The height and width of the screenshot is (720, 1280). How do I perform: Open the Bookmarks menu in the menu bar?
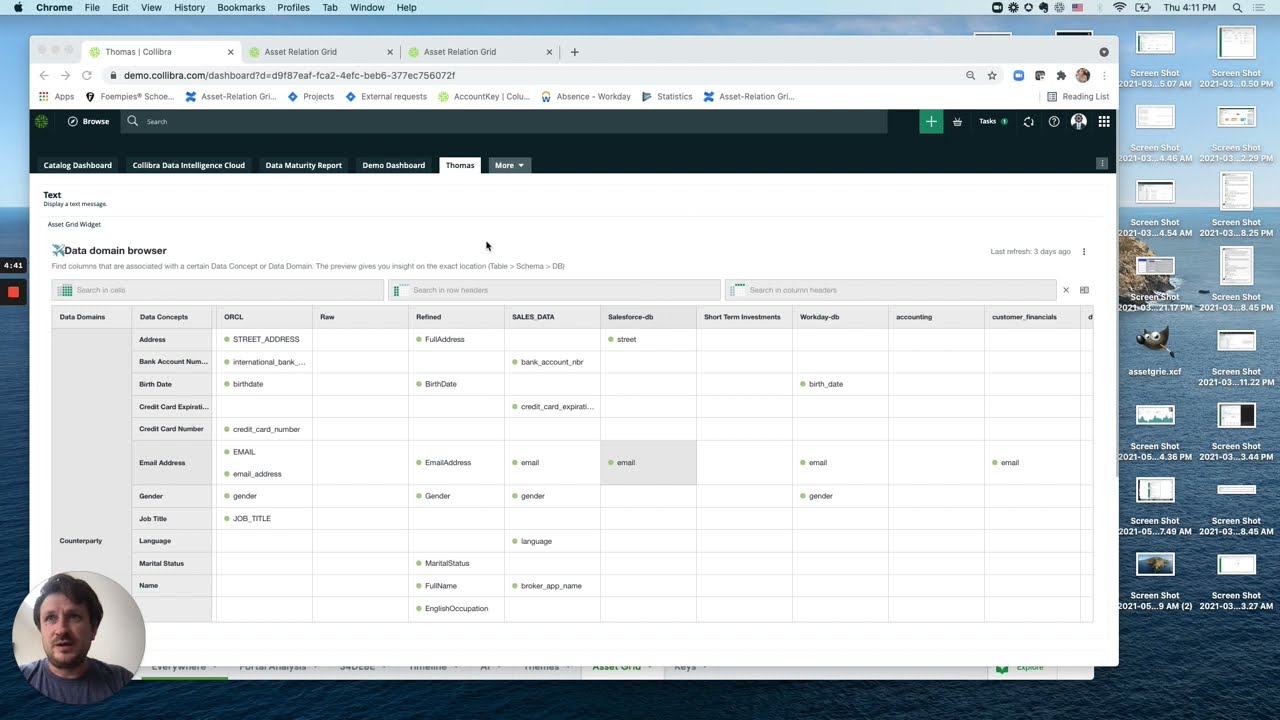click(x=241, y=7)
